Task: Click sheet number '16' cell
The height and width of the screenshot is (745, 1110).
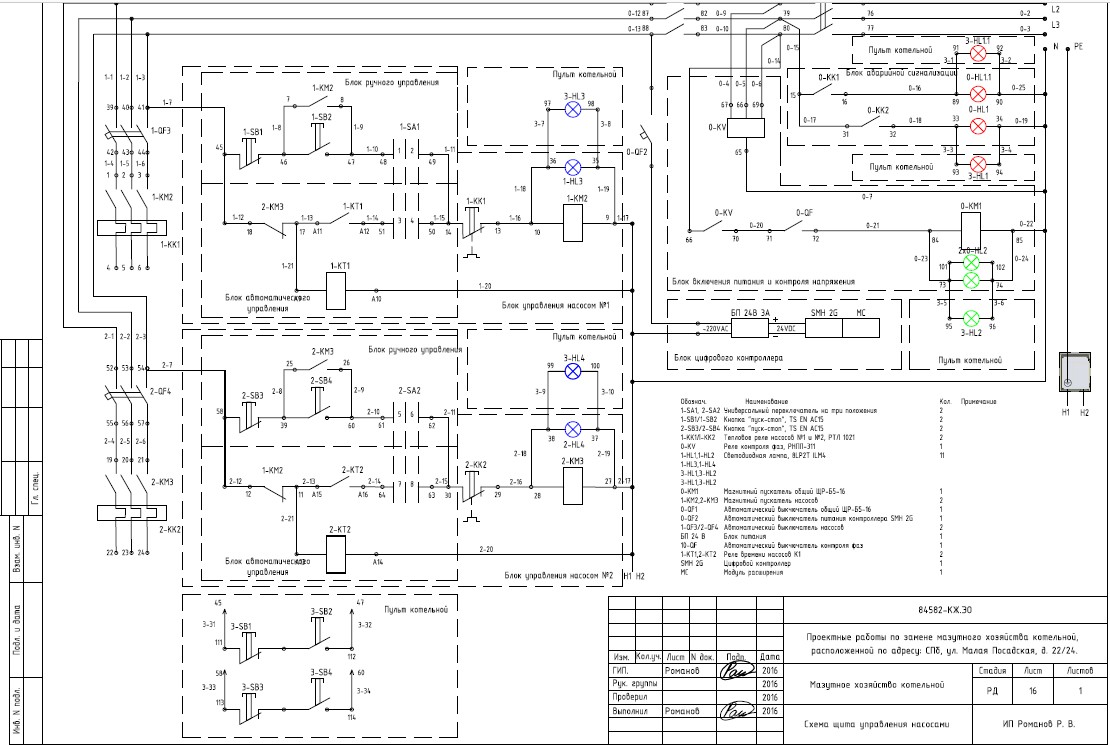Action: [x=1032, y=690]
